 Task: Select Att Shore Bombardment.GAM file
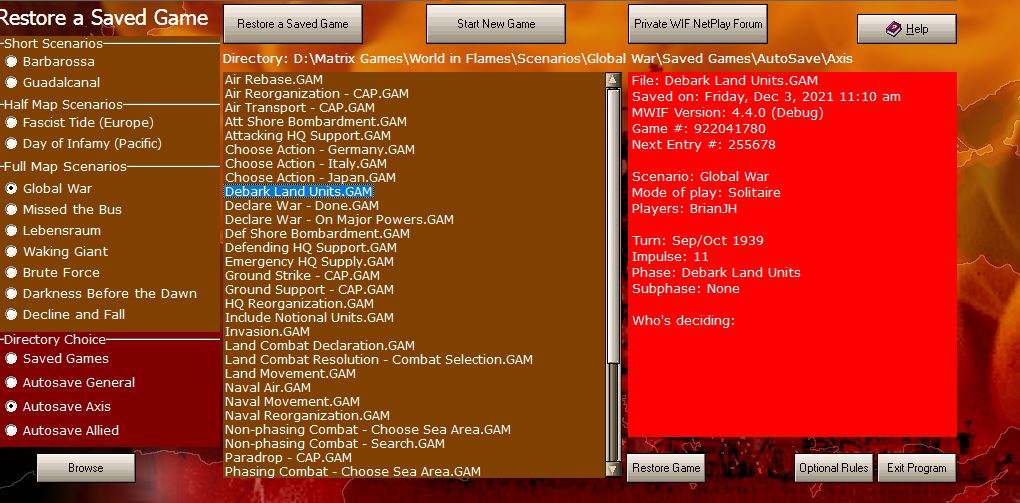click(315, 122)
